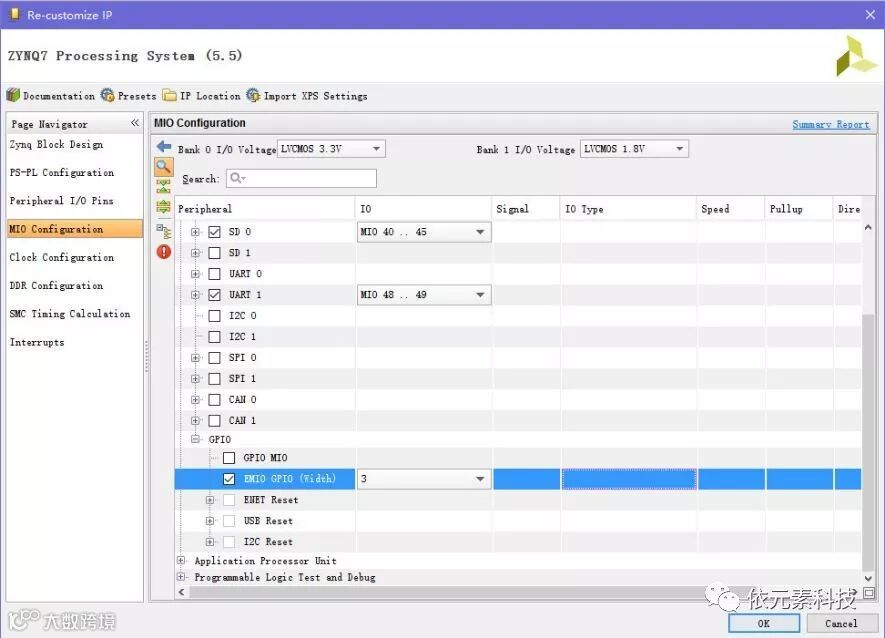Expand the SD 0 tree node
This screenshot has width=885, height=638.
point(195,231)
